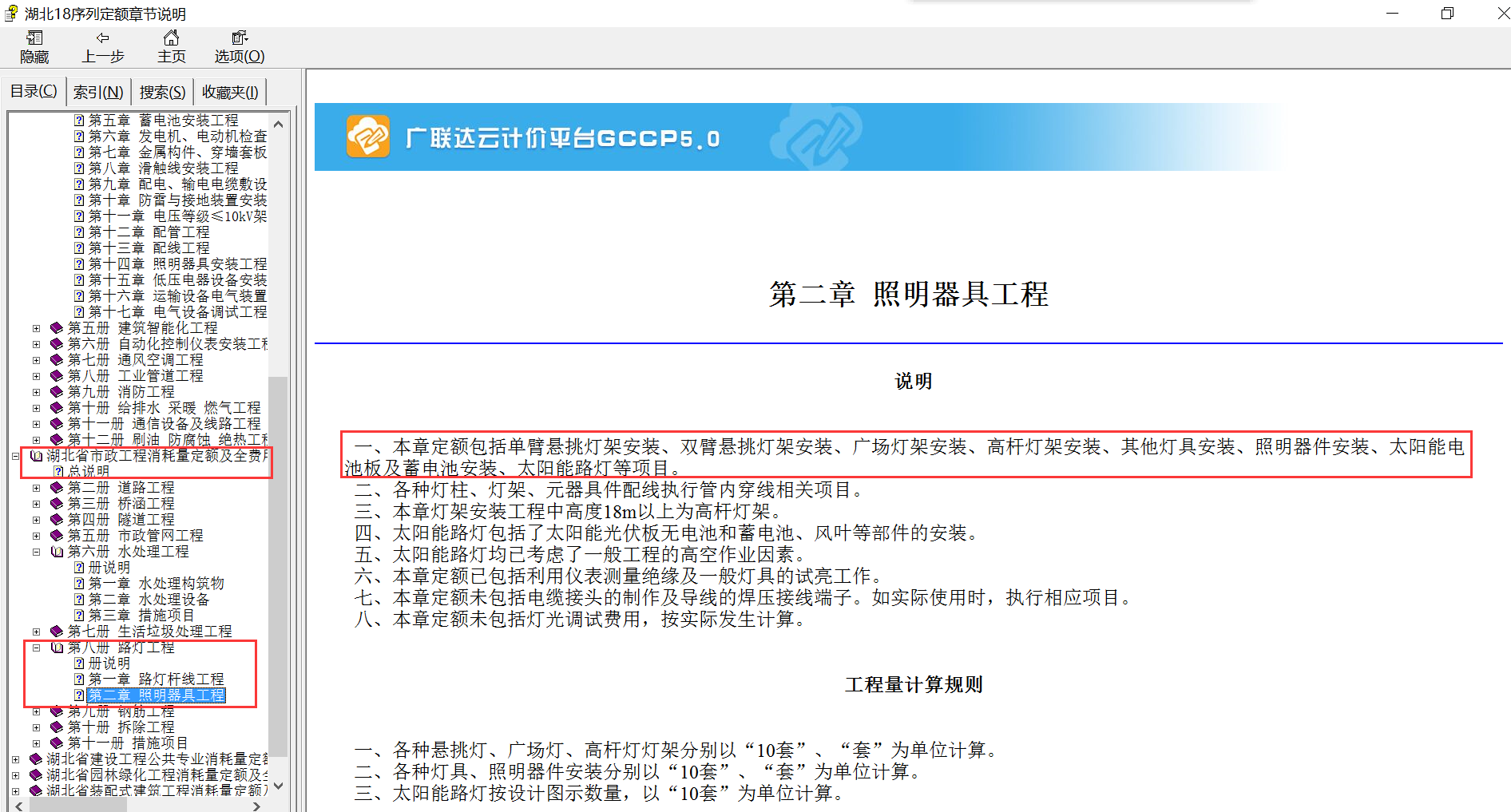Click the book icon of 第三册 桥涵工程
This screenshot has height=812, width=1511.
(x=56, y=504)
